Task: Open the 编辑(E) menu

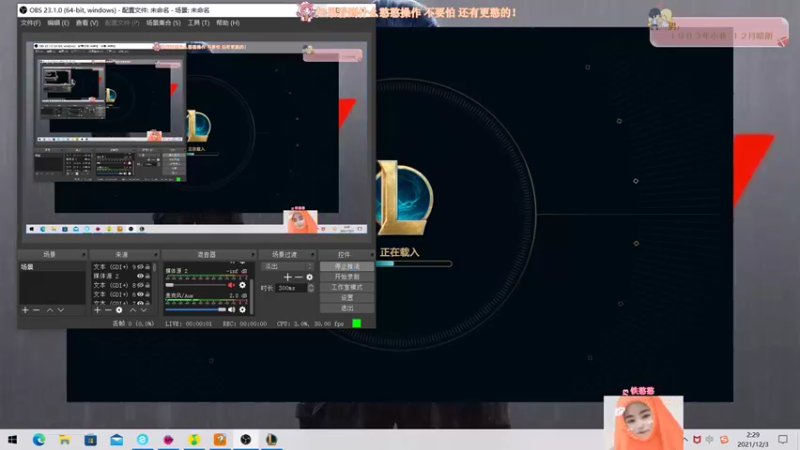Action: tap(58, 23)
